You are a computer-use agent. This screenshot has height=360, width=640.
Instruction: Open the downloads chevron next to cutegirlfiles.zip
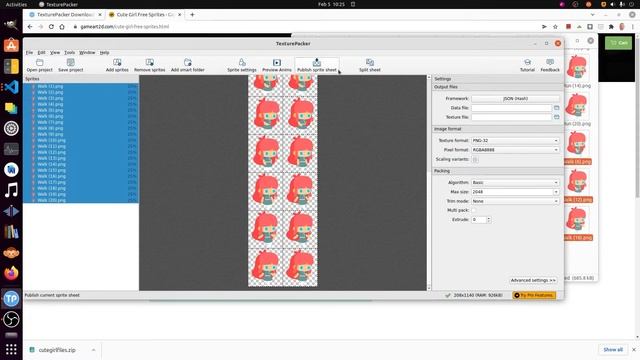93,350
